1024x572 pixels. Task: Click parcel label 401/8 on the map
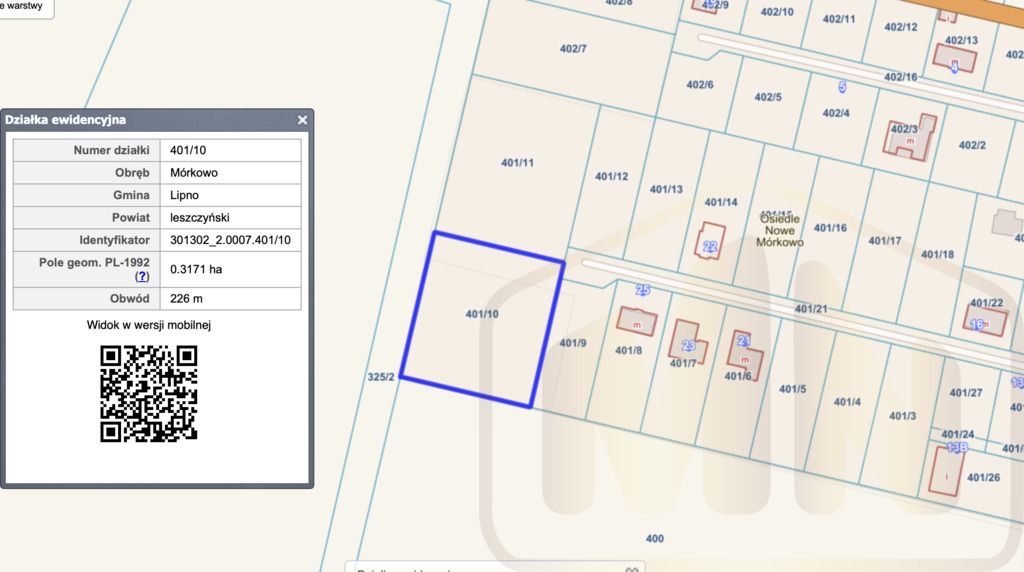(x=628, y=351)
